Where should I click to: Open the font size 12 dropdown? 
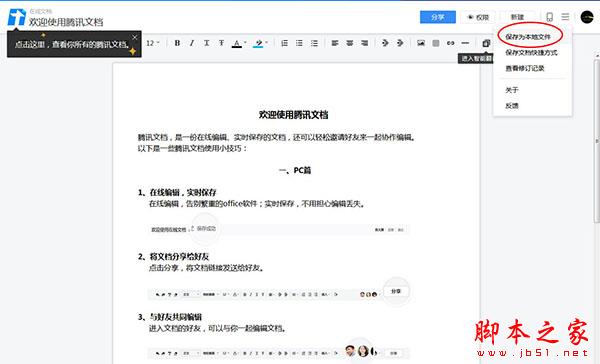click(x=153, y=43)
